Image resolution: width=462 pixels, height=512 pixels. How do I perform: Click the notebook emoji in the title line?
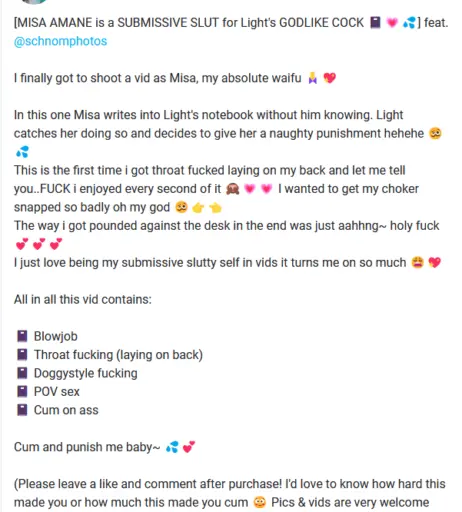pos(375,23)
